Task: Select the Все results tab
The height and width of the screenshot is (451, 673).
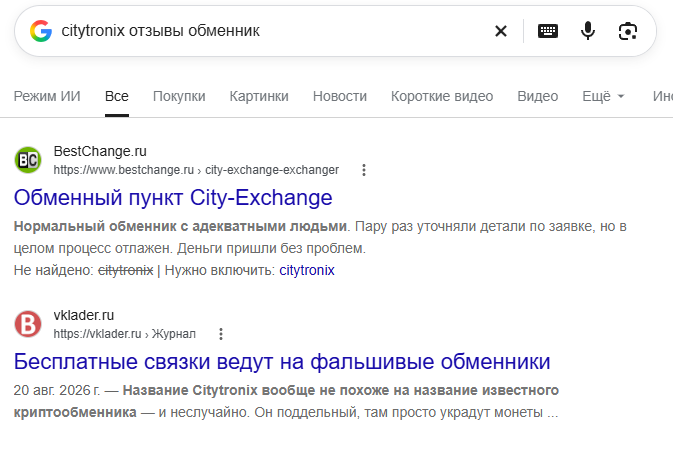Action: pyautogui.click(x=117, y=96)
